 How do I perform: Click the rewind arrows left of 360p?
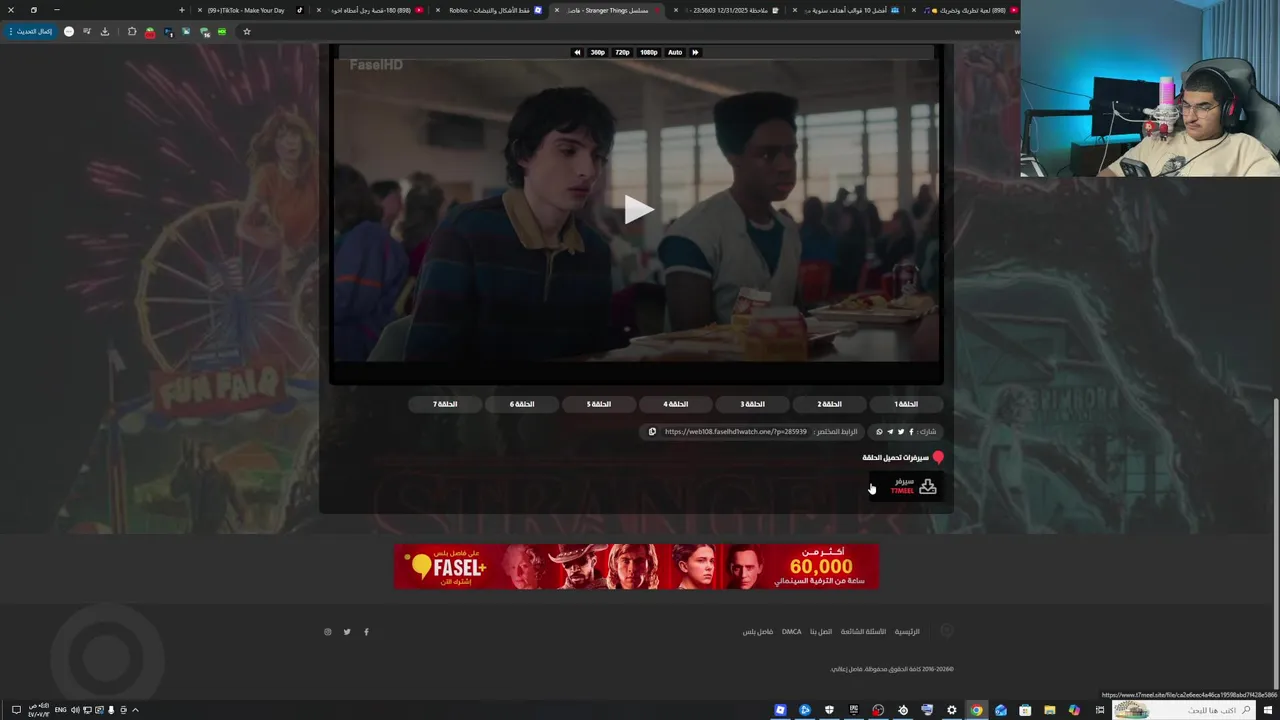tap(577, 52)
